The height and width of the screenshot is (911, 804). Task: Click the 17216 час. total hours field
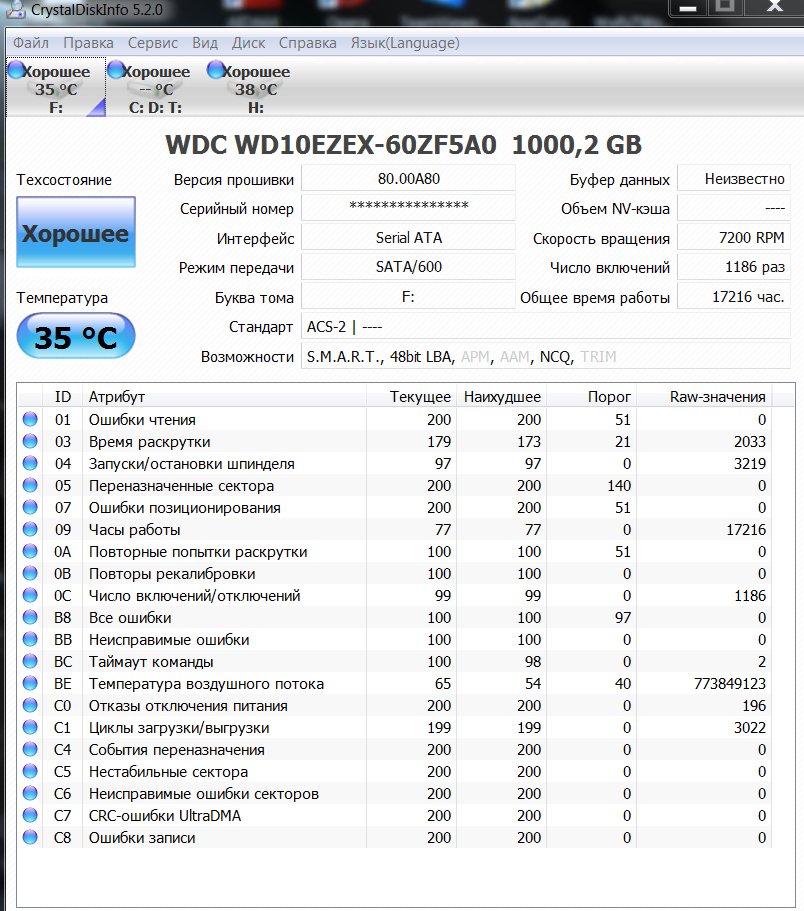click(734, 297)
